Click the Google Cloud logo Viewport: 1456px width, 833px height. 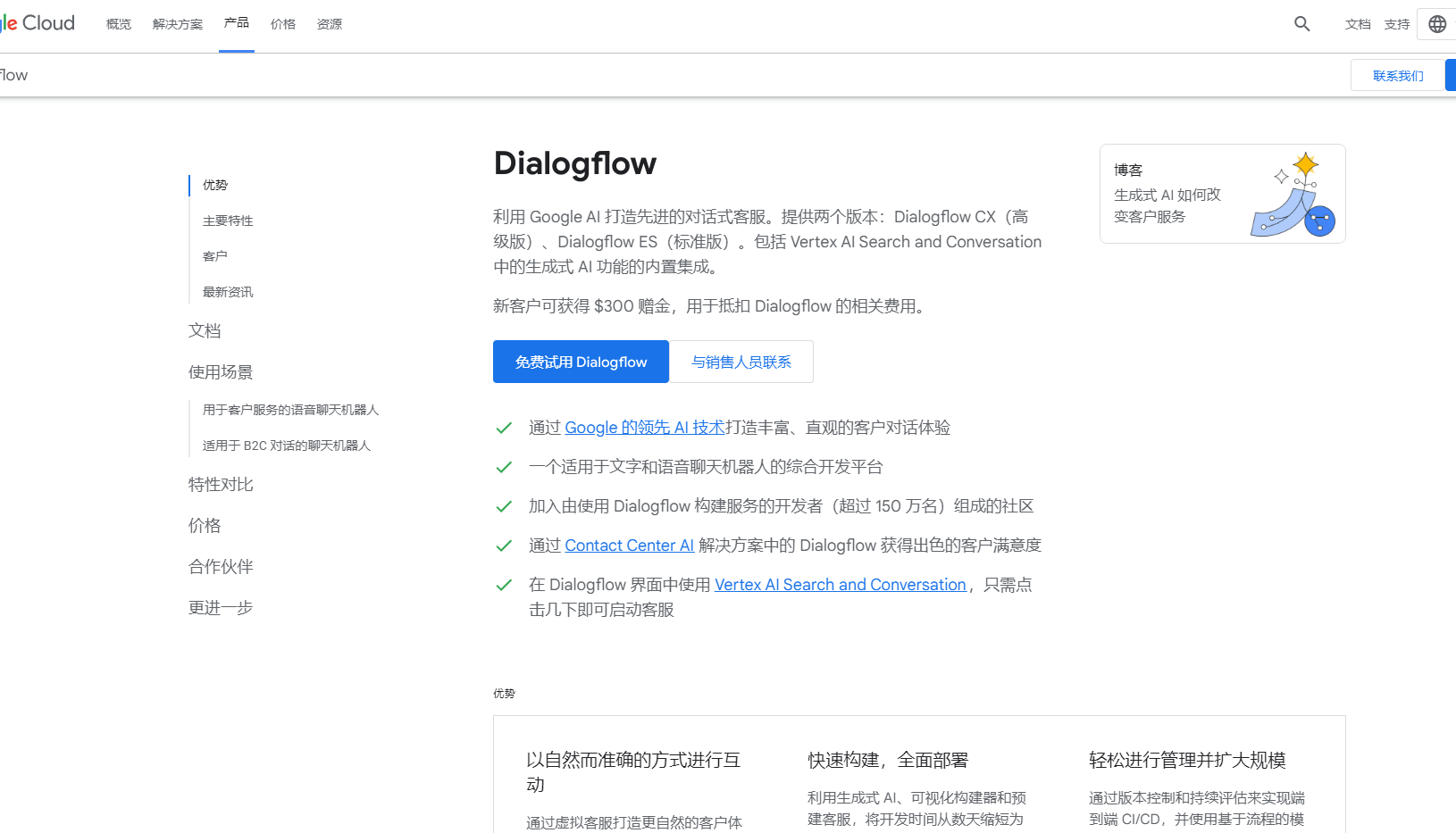click(x=38, y=23)
